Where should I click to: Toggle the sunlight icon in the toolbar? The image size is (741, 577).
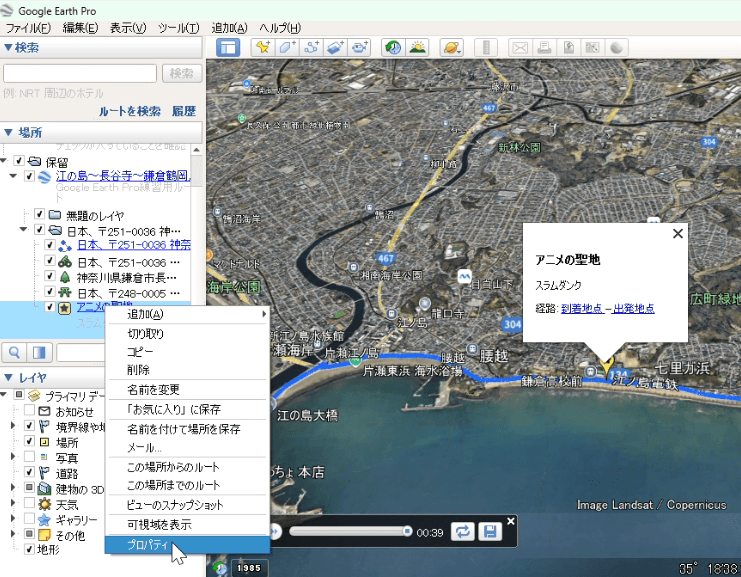click(418, 47)
